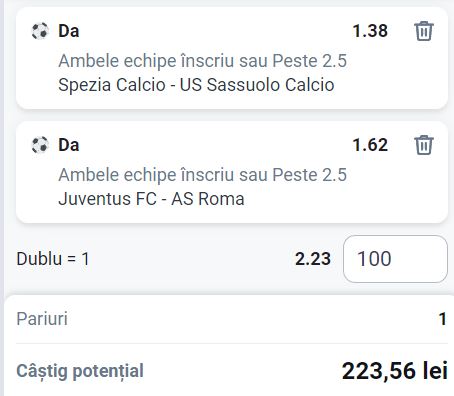Click the potential win amount 223,56 lei

[x=395, y=371]
